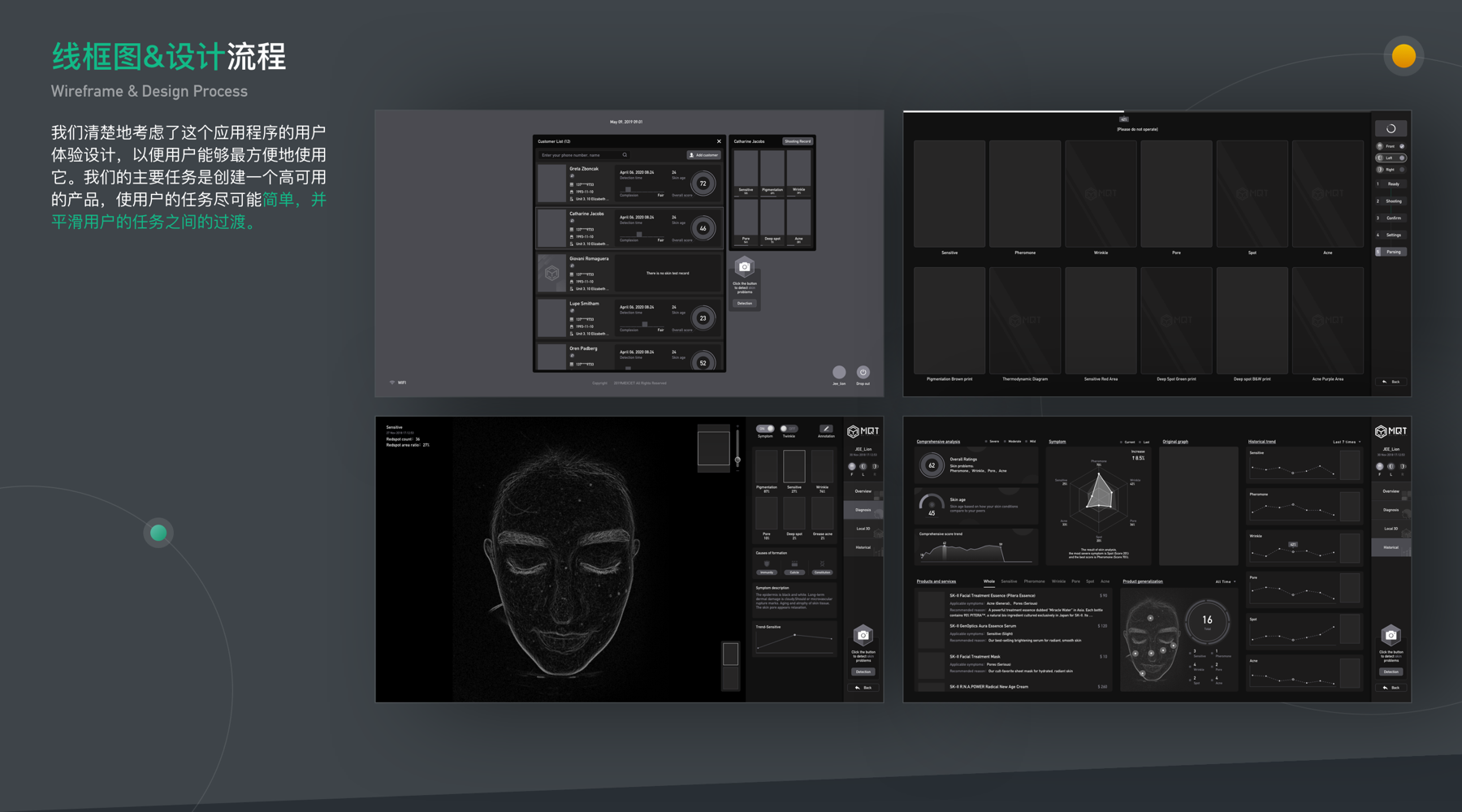Click step 4 Settings
Viewport: 1462px width, 812px height.
pyautogui.click(x=1391, y=235)
